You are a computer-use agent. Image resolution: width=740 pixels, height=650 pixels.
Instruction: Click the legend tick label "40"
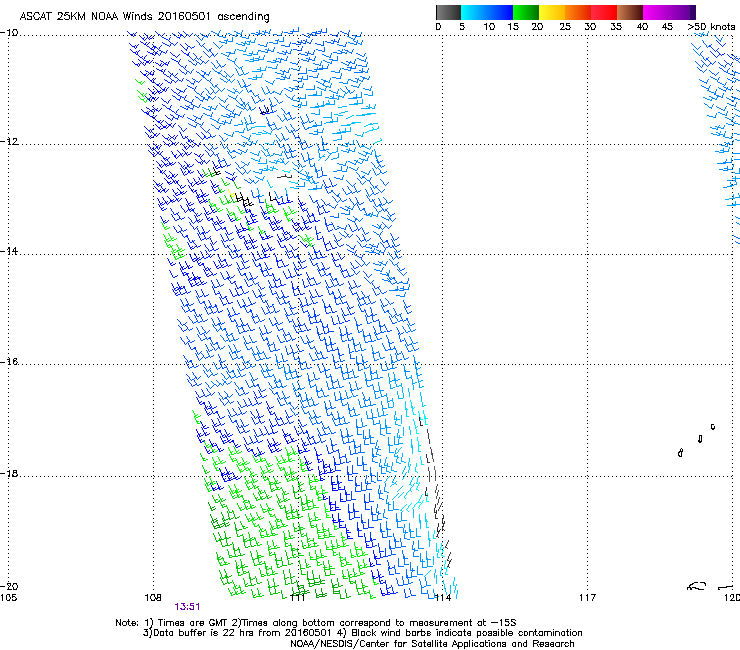[x=642, y=27]
